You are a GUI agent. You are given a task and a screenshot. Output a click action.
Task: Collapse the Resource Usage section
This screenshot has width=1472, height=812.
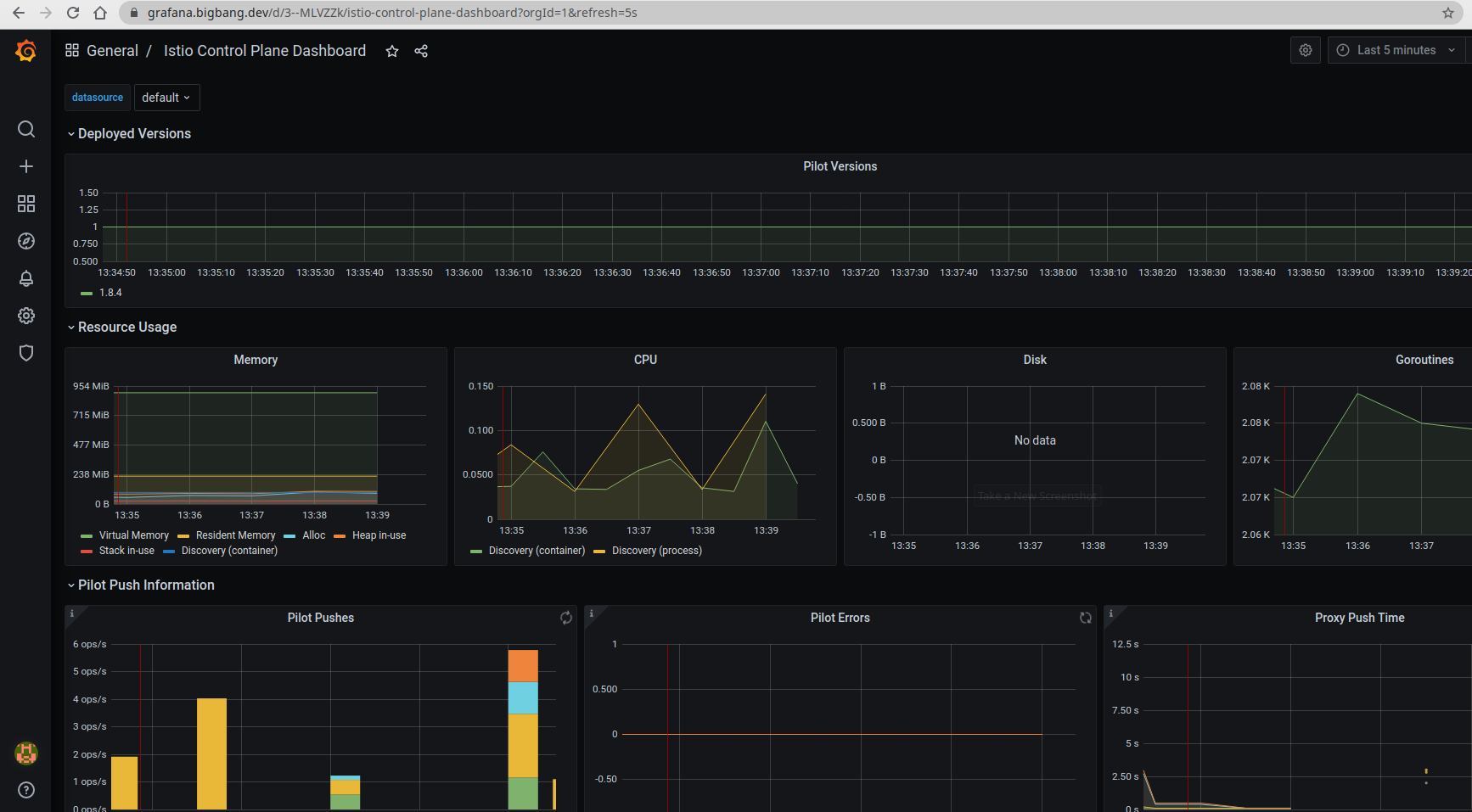pyautogui.click(x=126, y=327)
